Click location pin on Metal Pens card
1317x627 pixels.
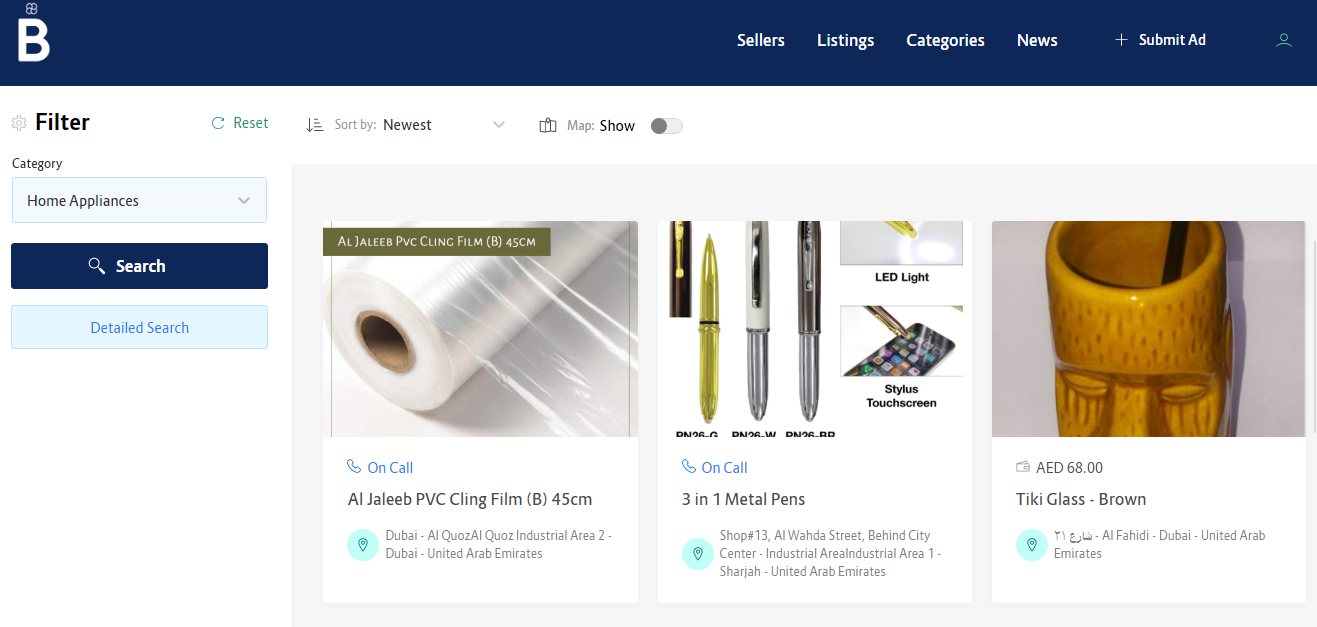(x=697, y=554)
